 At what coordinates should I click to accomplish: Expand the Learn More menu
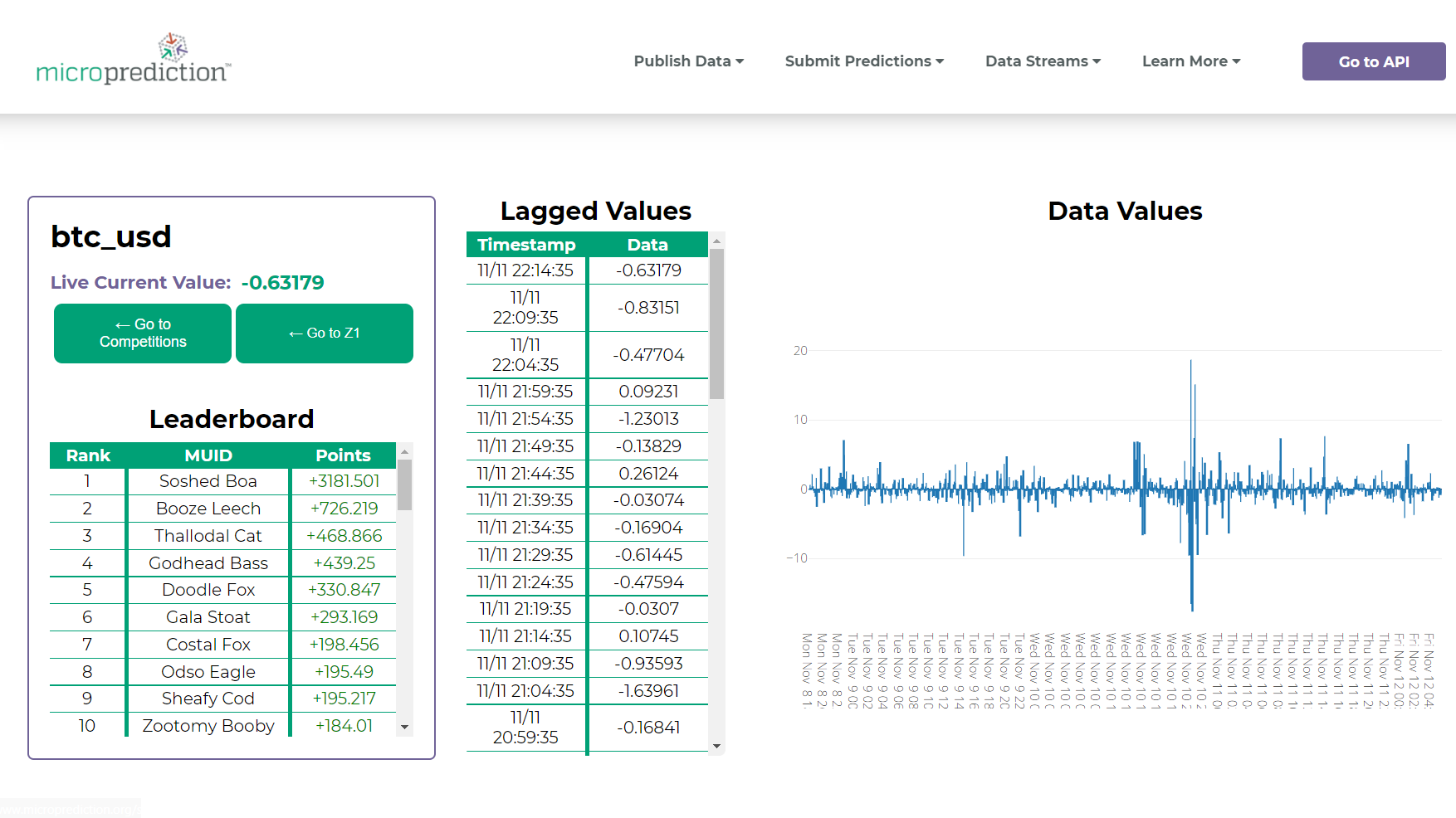click(x=1191, y=61)
